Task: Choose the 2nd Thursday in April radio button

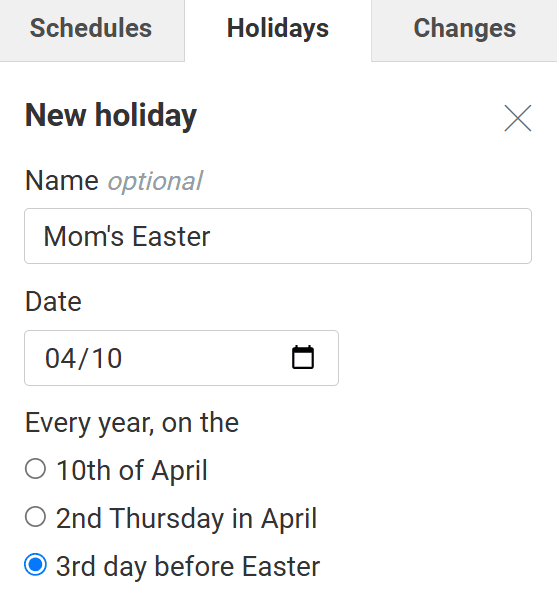Action: pos(36,517)
